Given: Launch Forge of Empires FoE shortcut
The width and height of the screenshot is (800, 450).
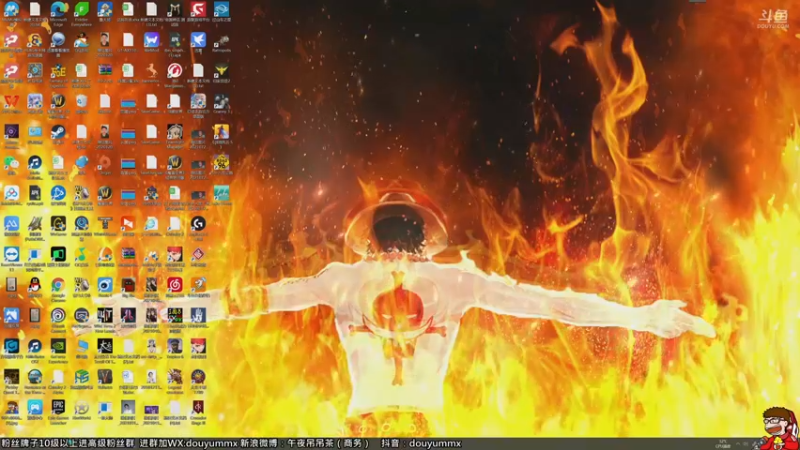Looking at the screenshot, I should (x=58, y=70).
